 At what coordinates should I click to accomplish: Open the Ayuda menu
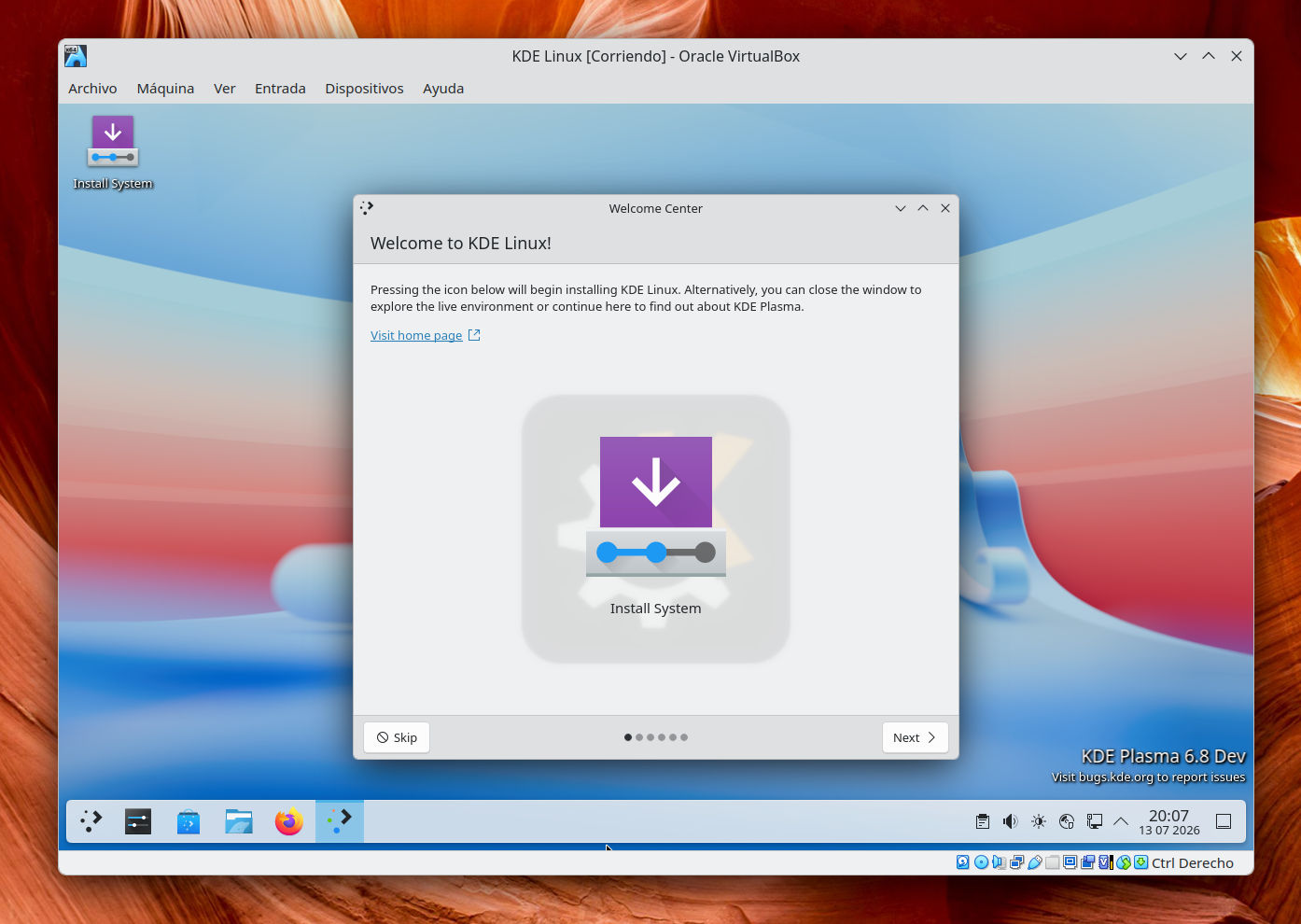click(x=443, y=89)
